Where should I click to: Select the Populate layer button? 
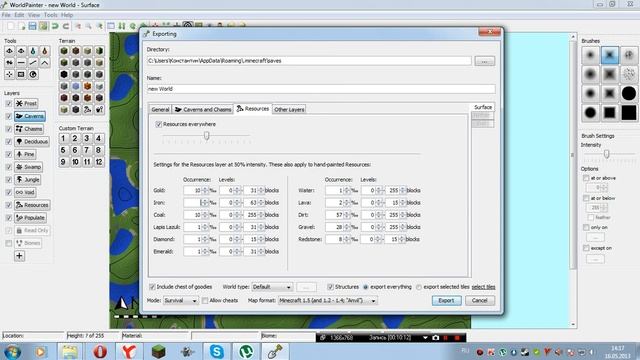pyautogui.click(x=31, y=218)
